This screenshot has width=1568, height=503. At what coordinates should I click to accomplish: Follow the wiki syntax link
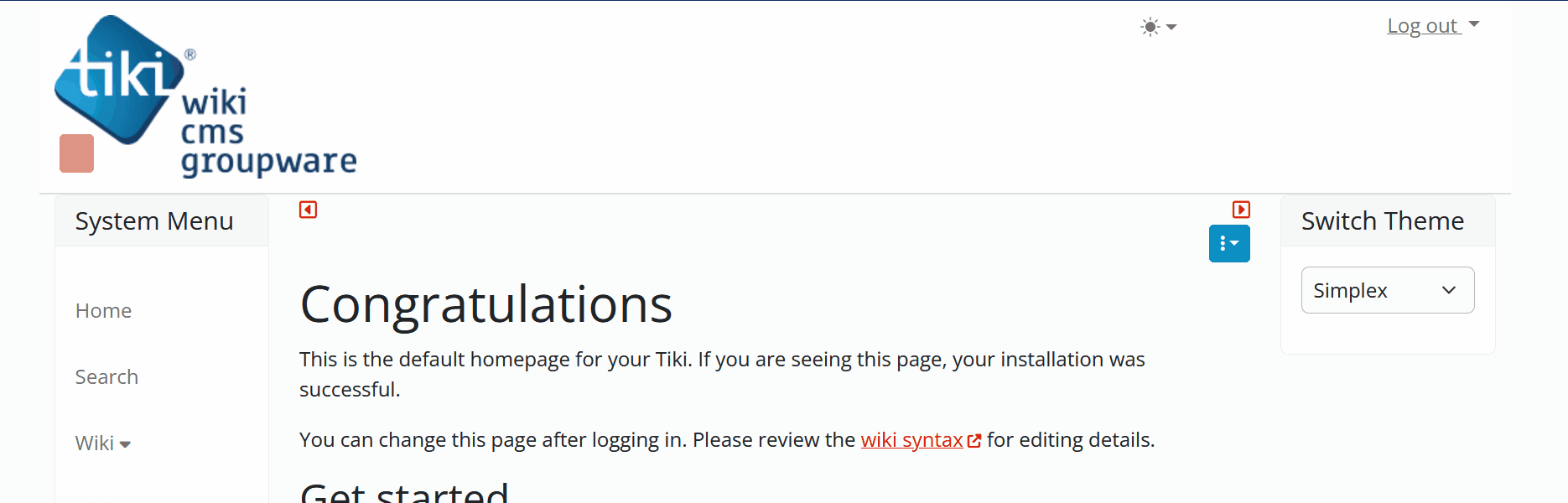point(911,440)
